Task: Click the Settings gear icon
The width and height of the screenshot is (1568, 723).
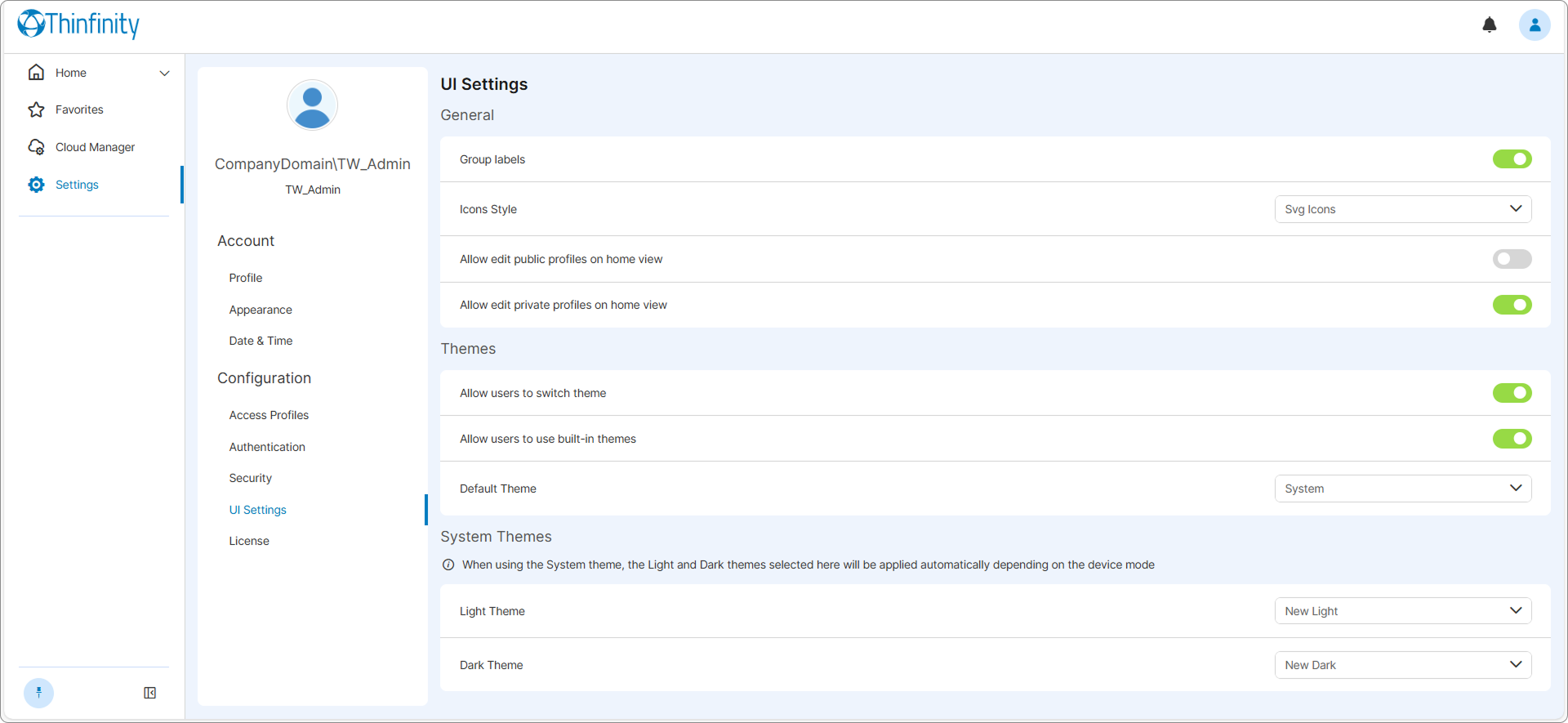Action: [36, 185]
